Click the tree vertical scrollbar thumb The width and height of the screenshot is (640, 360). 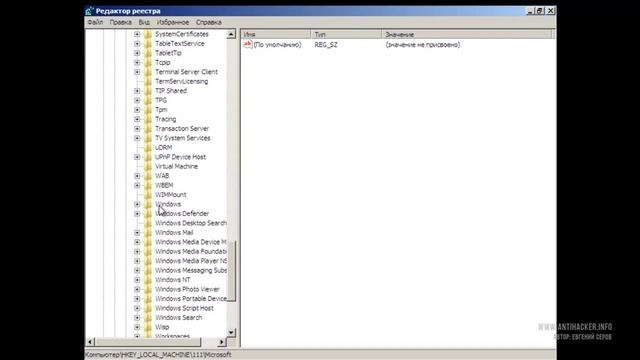coord(231,271)
